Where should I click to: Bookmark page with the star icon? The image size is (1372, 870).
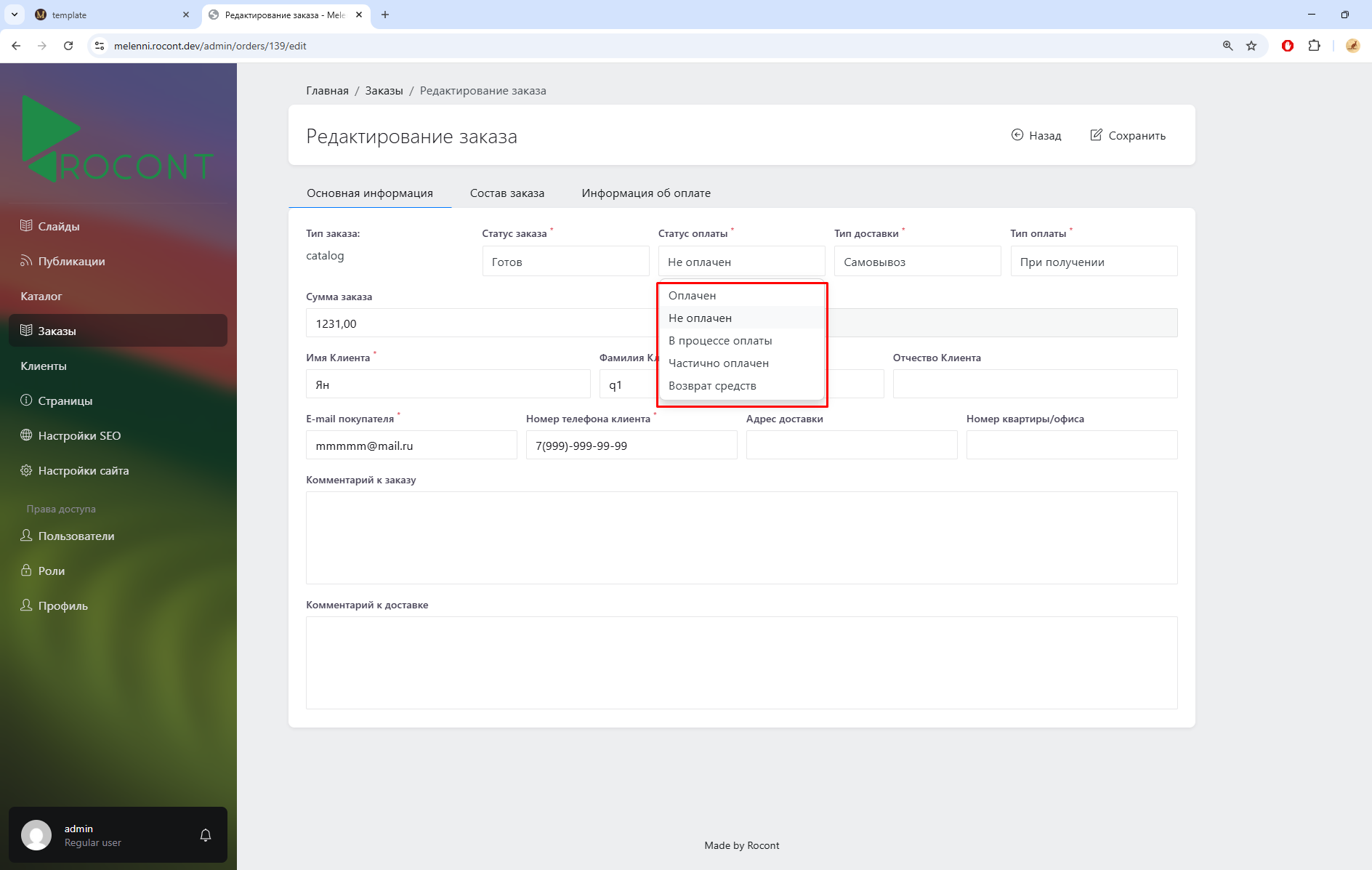1251,46
